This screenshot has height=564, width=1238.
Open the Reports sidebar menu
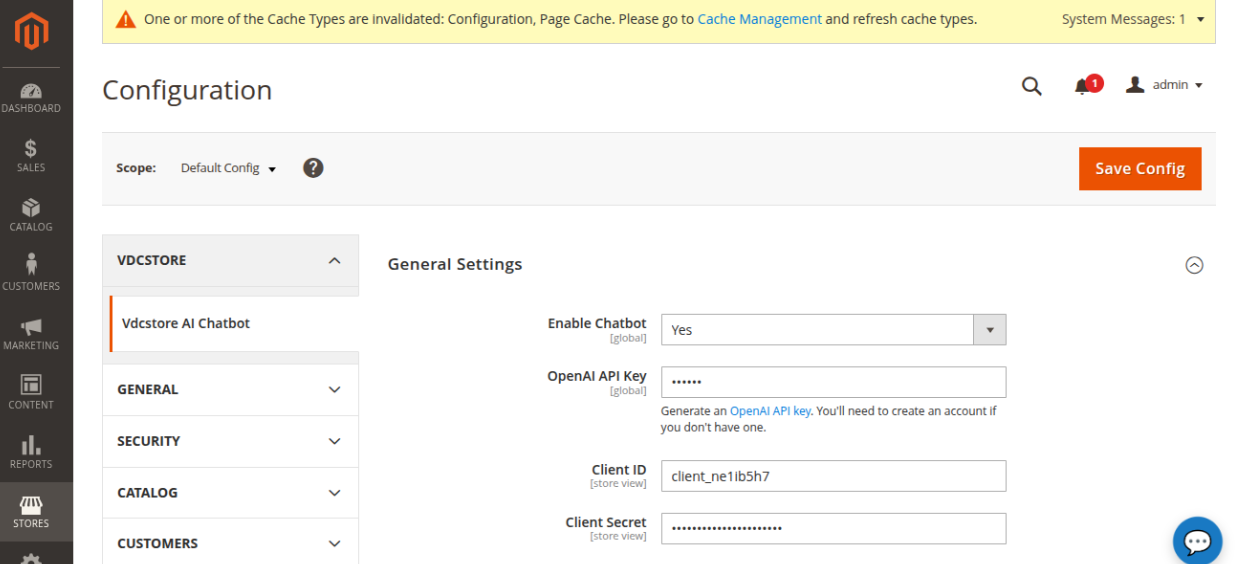coord(31,452)
